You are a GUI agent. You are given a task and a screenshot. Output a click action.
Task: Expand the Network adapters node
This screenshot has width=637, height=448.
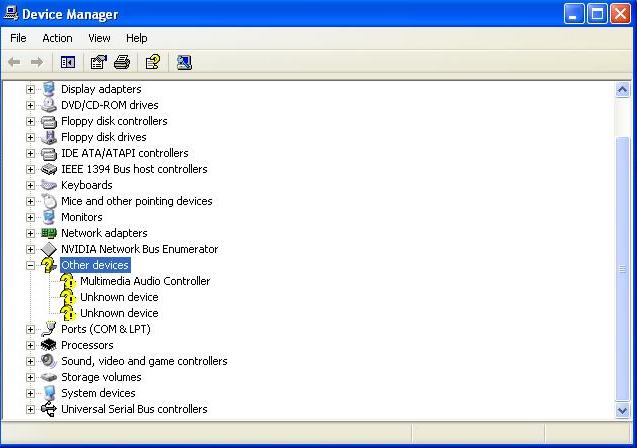point(30,233)
